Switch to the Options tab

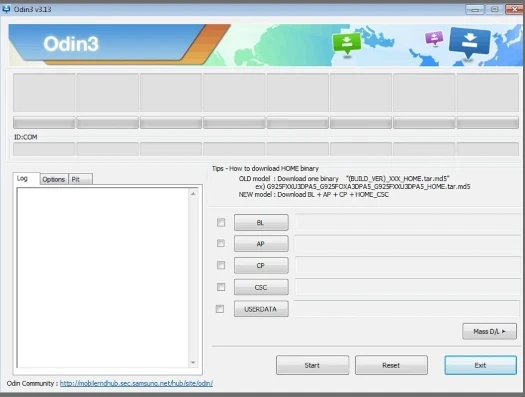click(x=54, y=179)
